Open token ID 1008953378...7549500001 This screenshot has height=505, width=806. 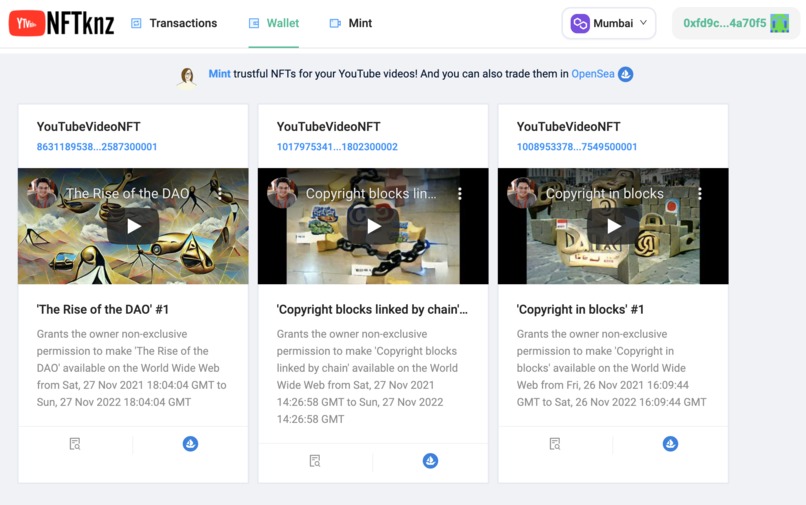577,147
